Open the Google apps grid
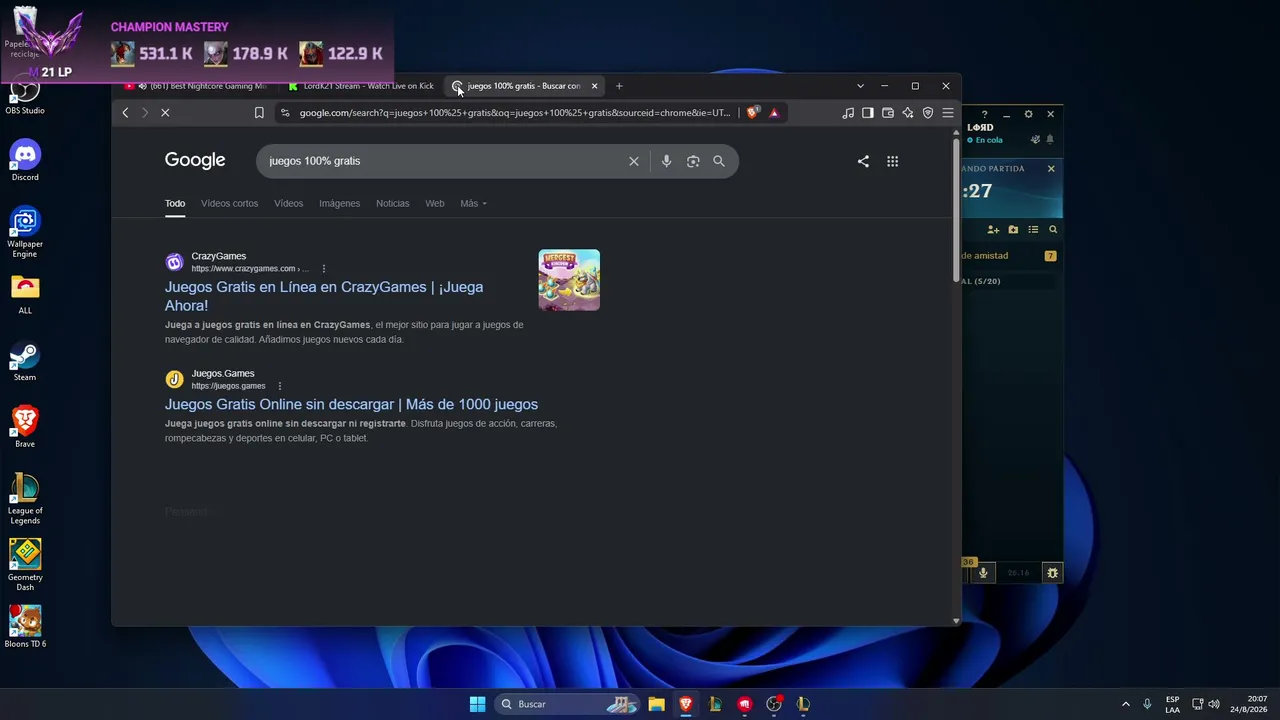The image size is (1280, 720). tap(892, 161)
